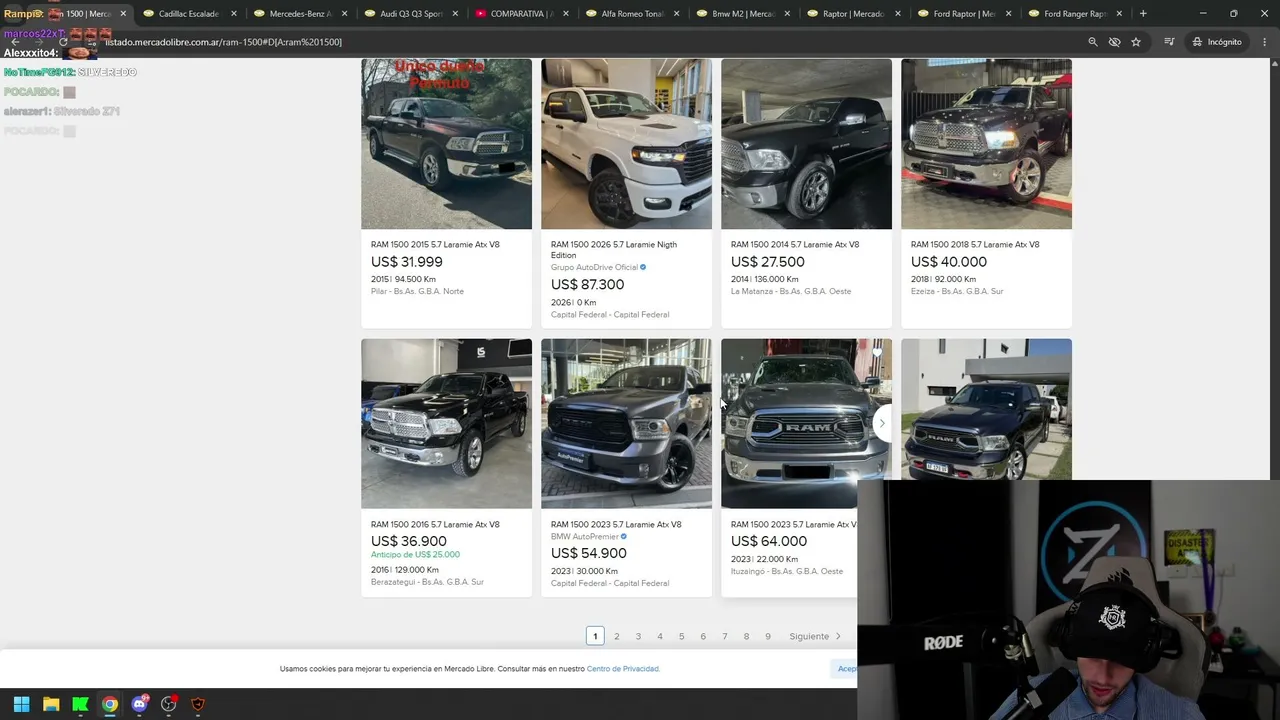This screenshot has width=1280, height=720.
Task: Click the US$ 40.000 price
Action: [x=949, y=262]
